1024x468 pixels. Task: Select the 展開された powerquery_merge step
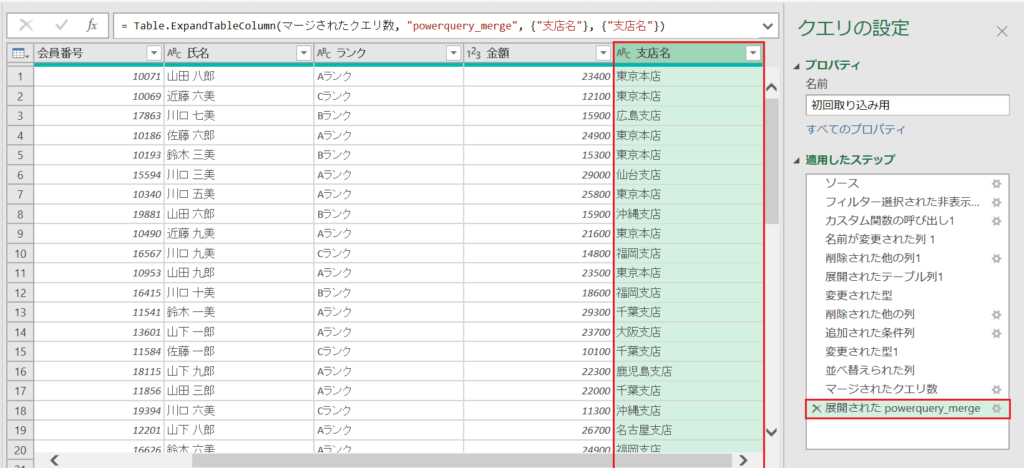pyautogui.click(x=908, y=408)
